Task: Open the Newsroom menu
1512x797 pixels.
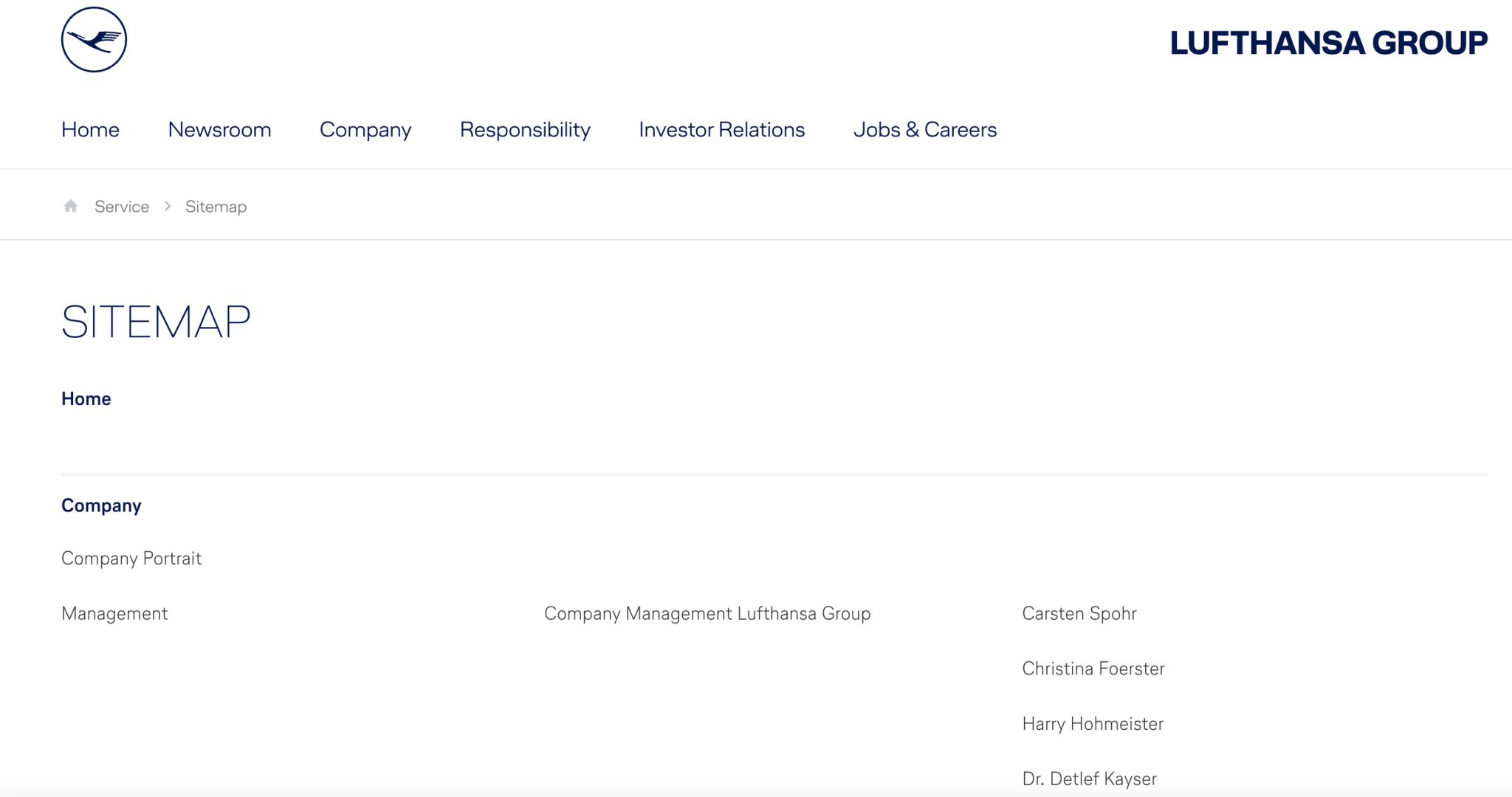Action: [x=219, y=130]
